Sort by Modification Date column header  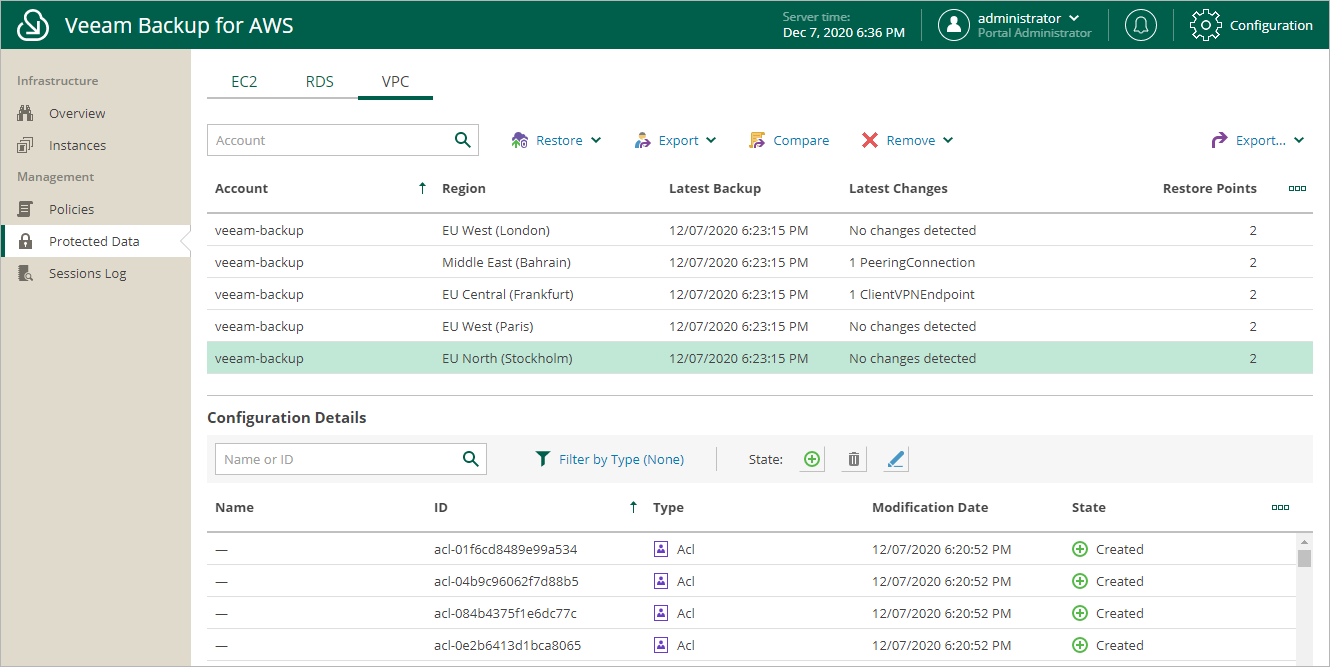pos(930,507)
